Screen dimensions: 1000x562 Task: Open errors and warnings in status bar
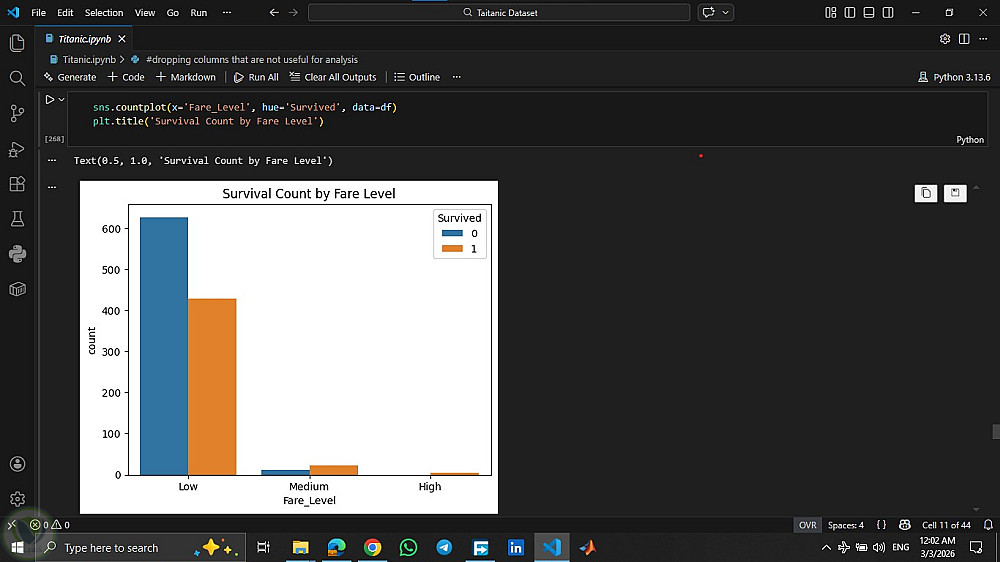(50, 525)
